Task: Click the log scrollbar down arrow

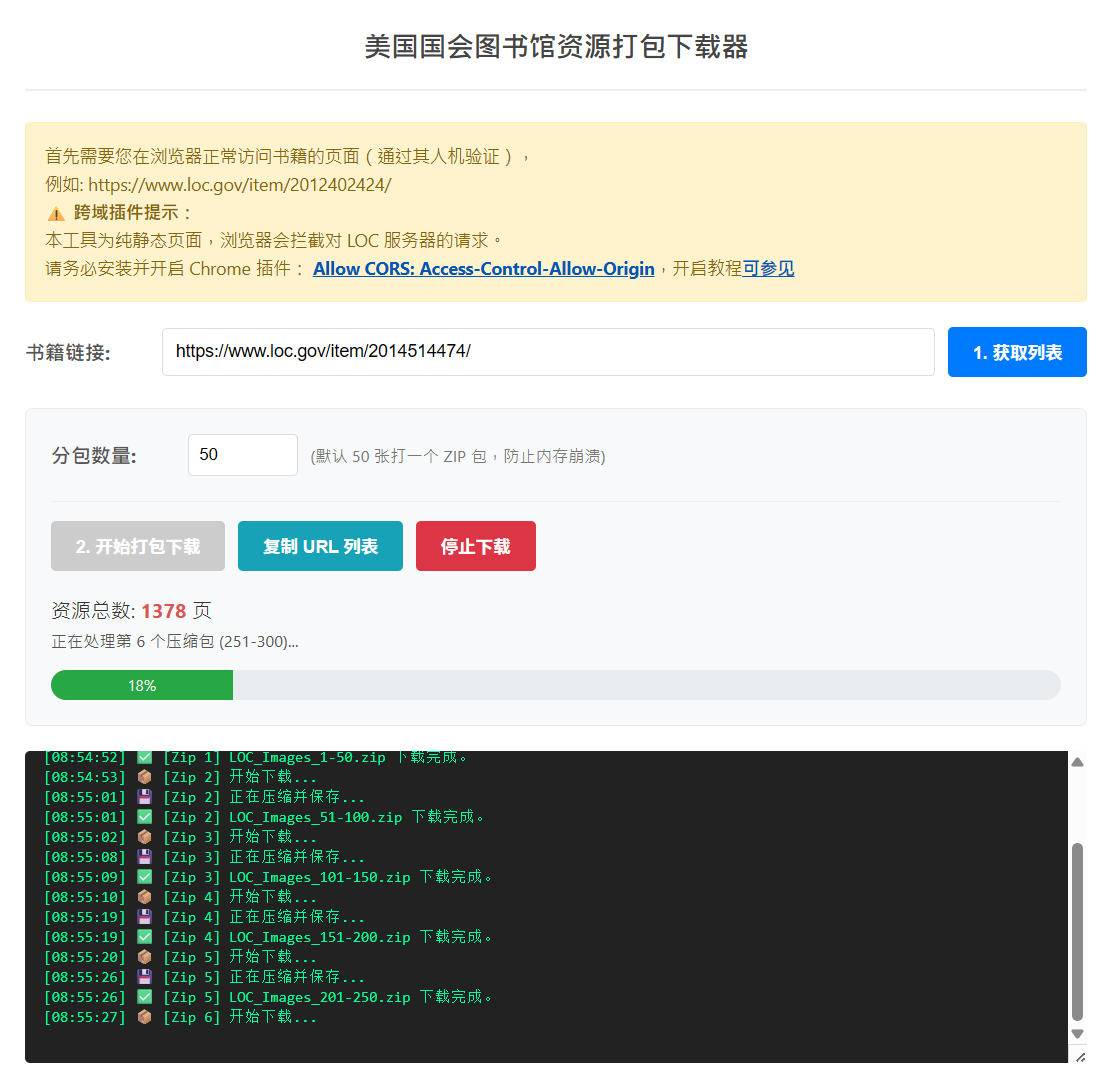Action: (x=1077, y=1034)
